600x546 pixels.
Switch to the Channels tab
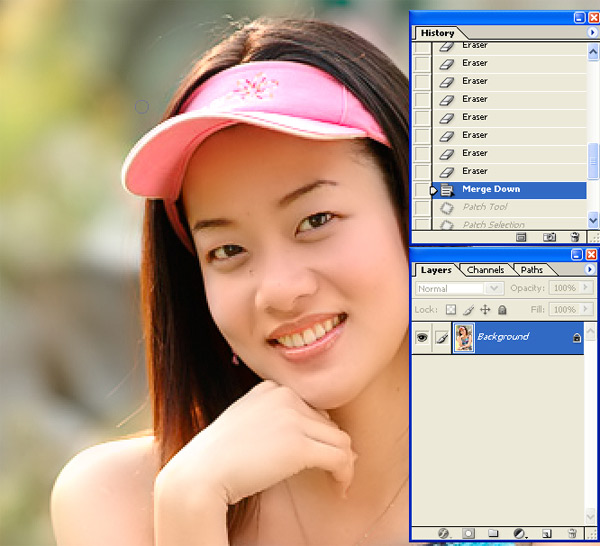pos(485,270)
